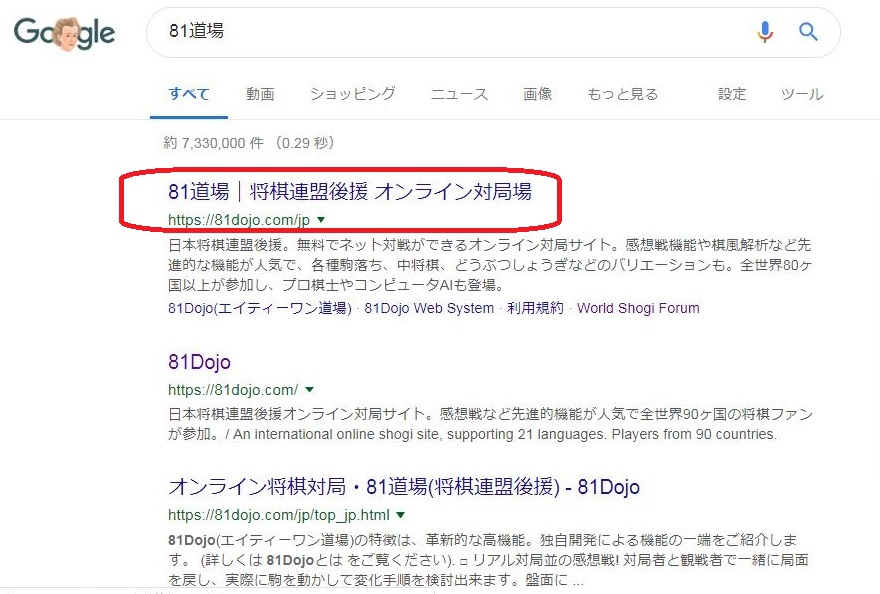
Task: Click the Google doodle logo
Action: tap(65, 33)
